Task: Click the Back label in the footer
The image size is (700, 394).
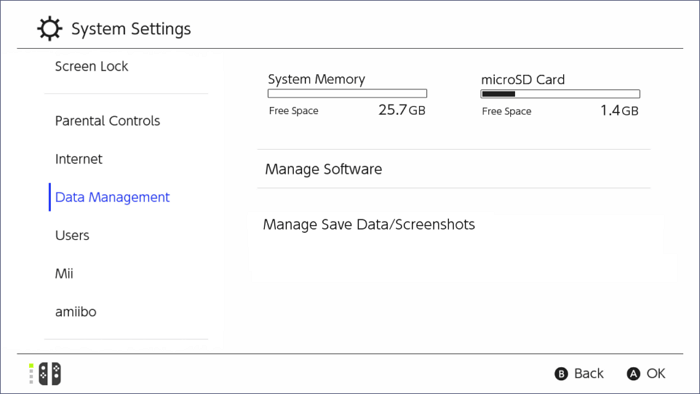Action: tap(588, 373)
